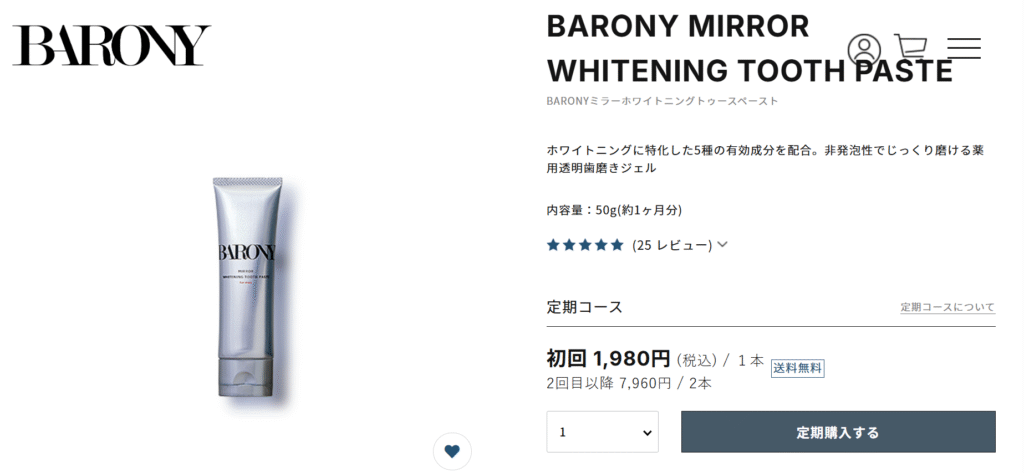Click the BARONYミラーホワイトニングトゥースペースト subtitle
Viewport: 1024px width, 473px height.
point(662,101)
